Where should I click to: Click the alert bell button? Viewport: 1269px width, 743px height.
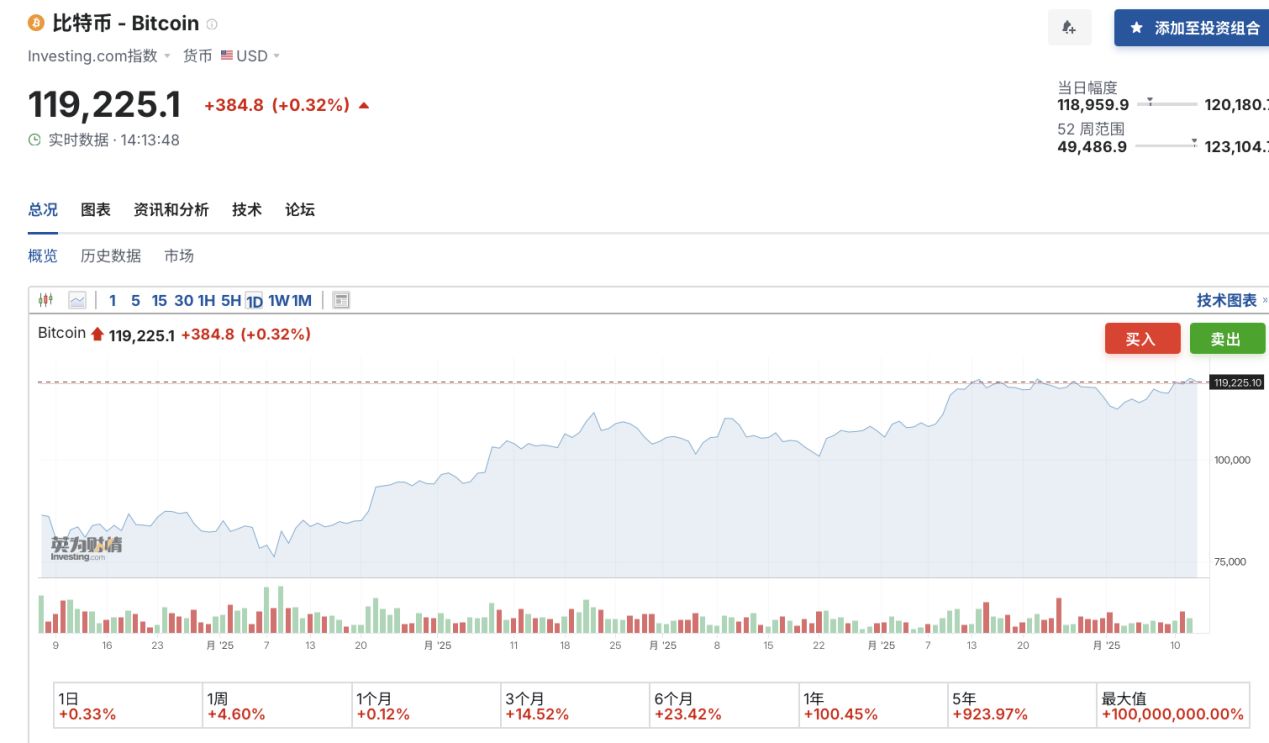click(1069, 28)
